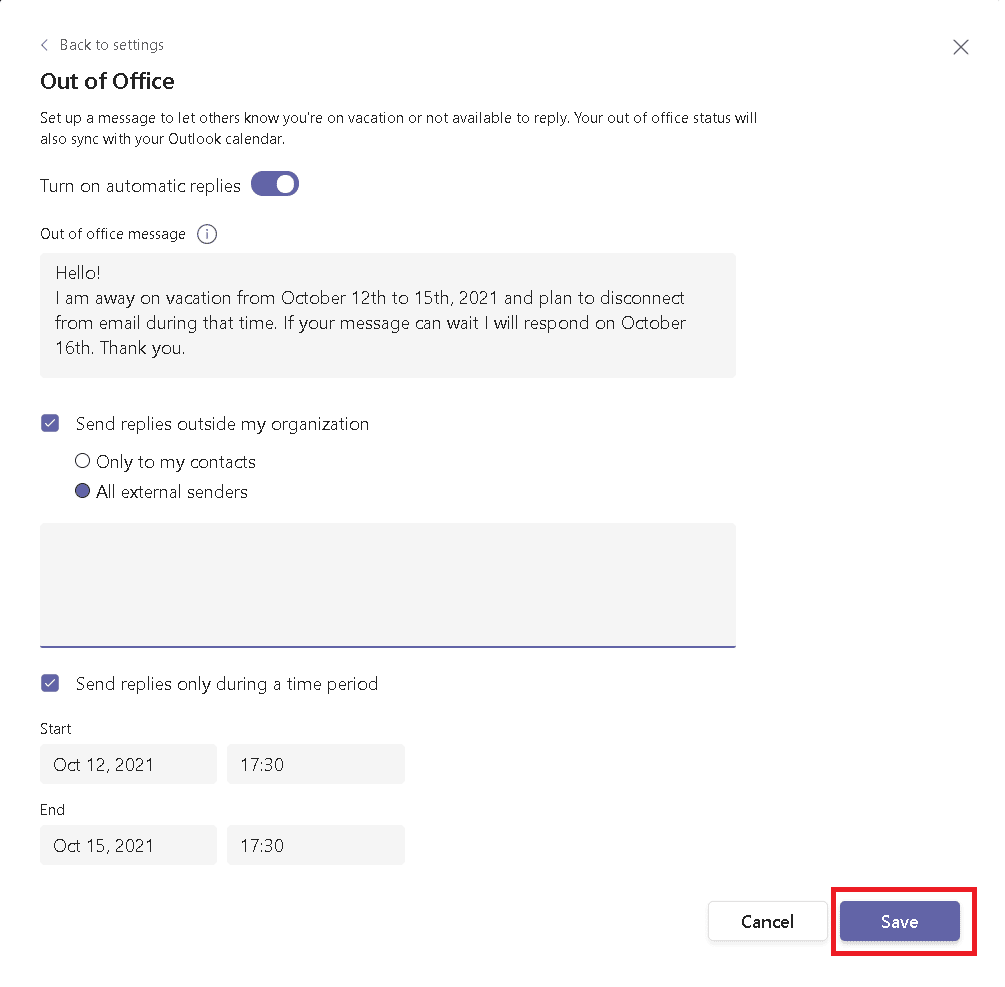Click the back chevron arrow icon
This screenshot has width=1005, height=987.
tap(44, 45)
